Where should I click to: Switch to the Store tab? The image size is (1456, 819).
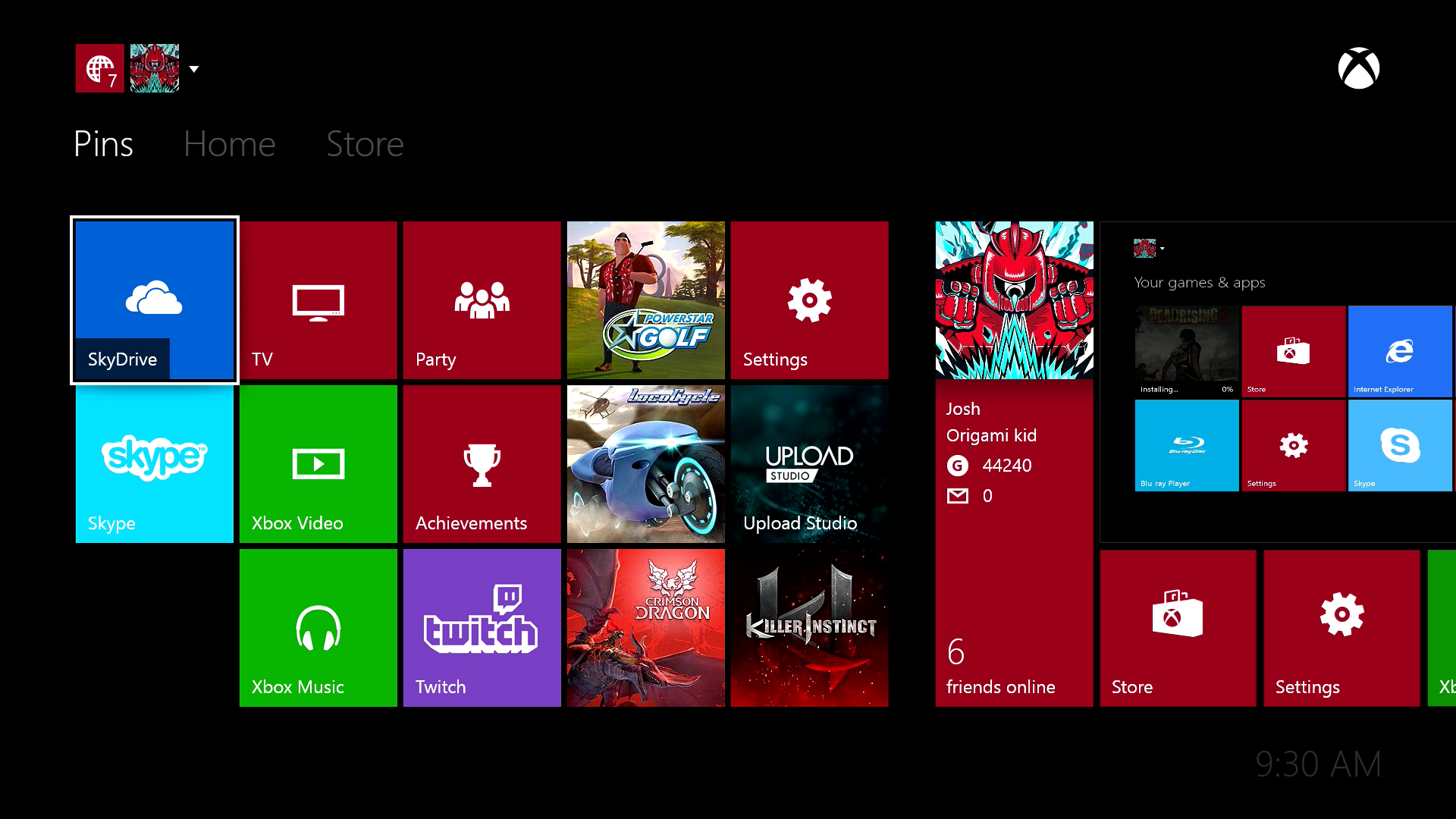(365, 143)
